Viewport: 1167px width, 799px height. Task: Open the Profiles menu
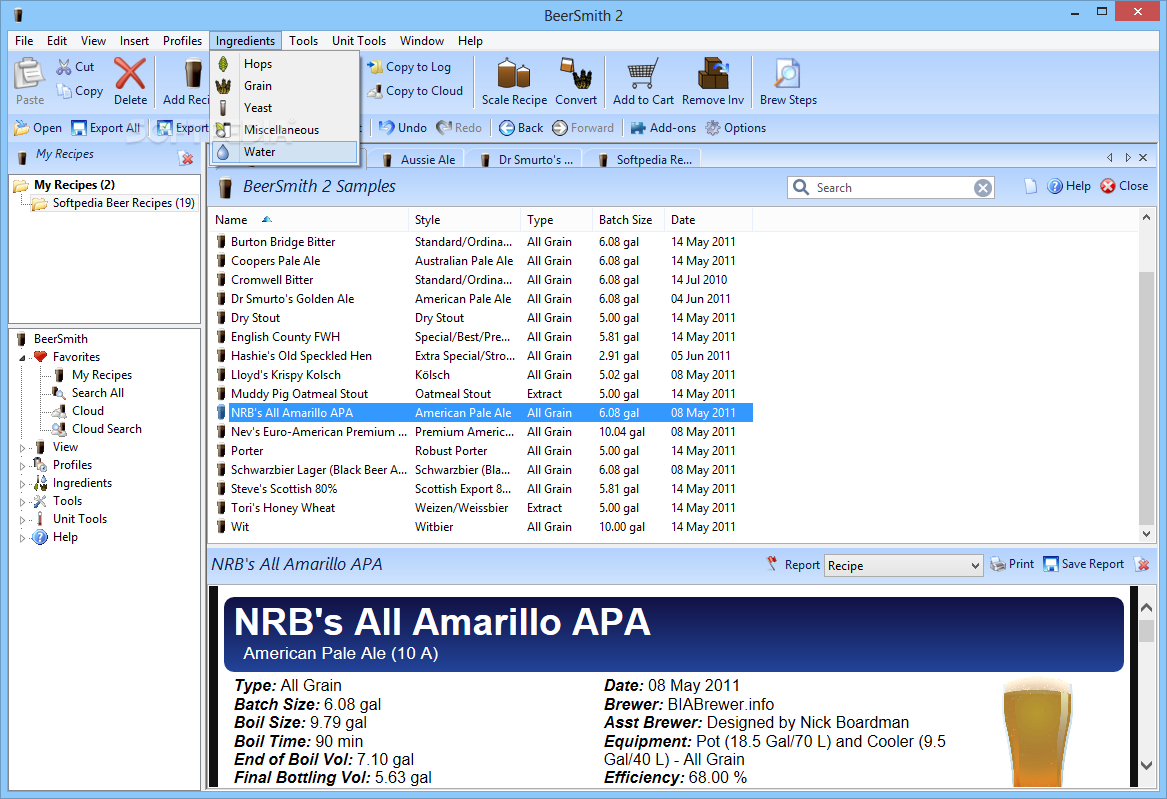click(x=182, y=41)
